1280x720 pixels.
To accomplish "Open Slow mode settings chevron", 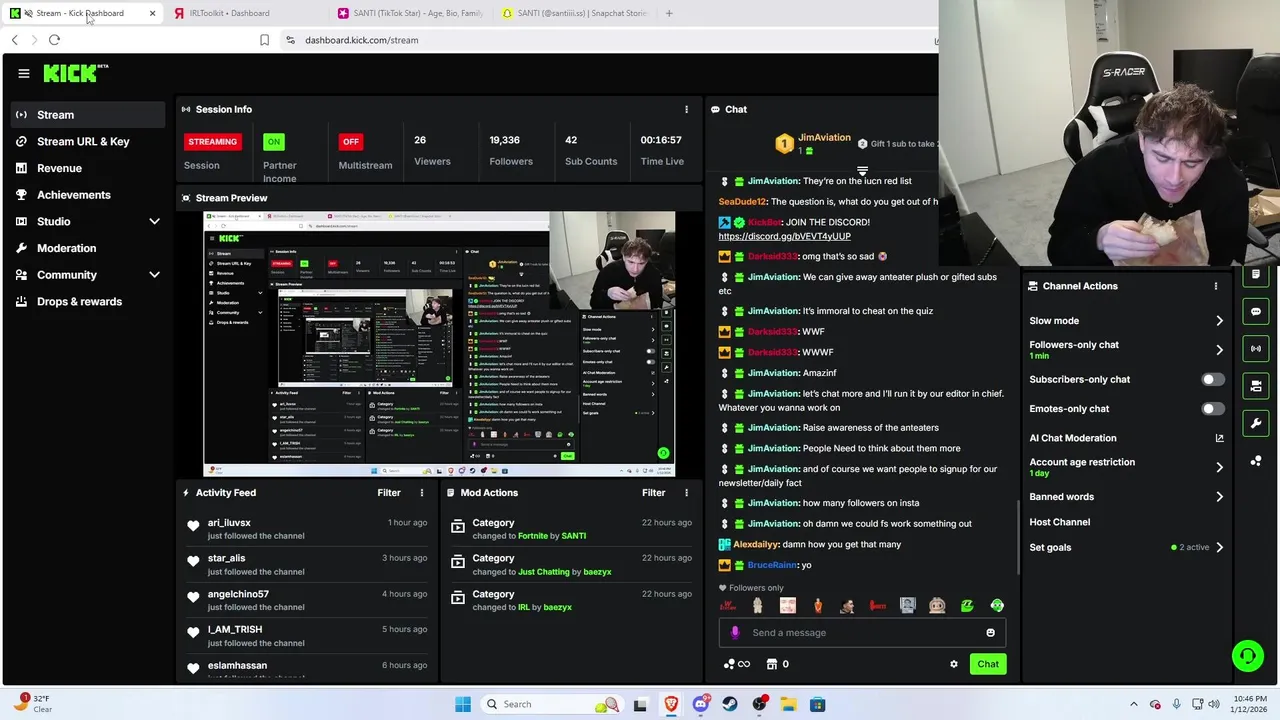I will [1219, 321].
